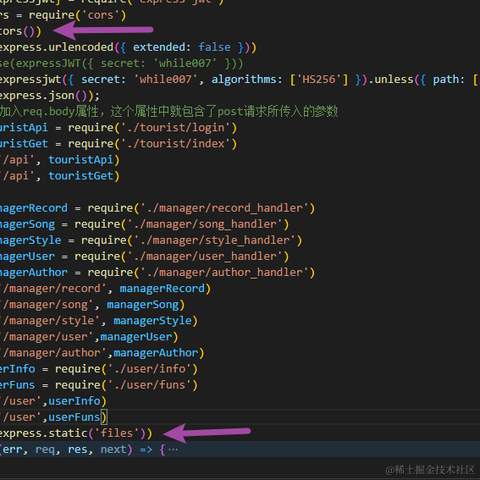This screenshot has width=480, height=480.
Task: Click the Chinese comment mentioning req.body
Action: click(169, 111)
